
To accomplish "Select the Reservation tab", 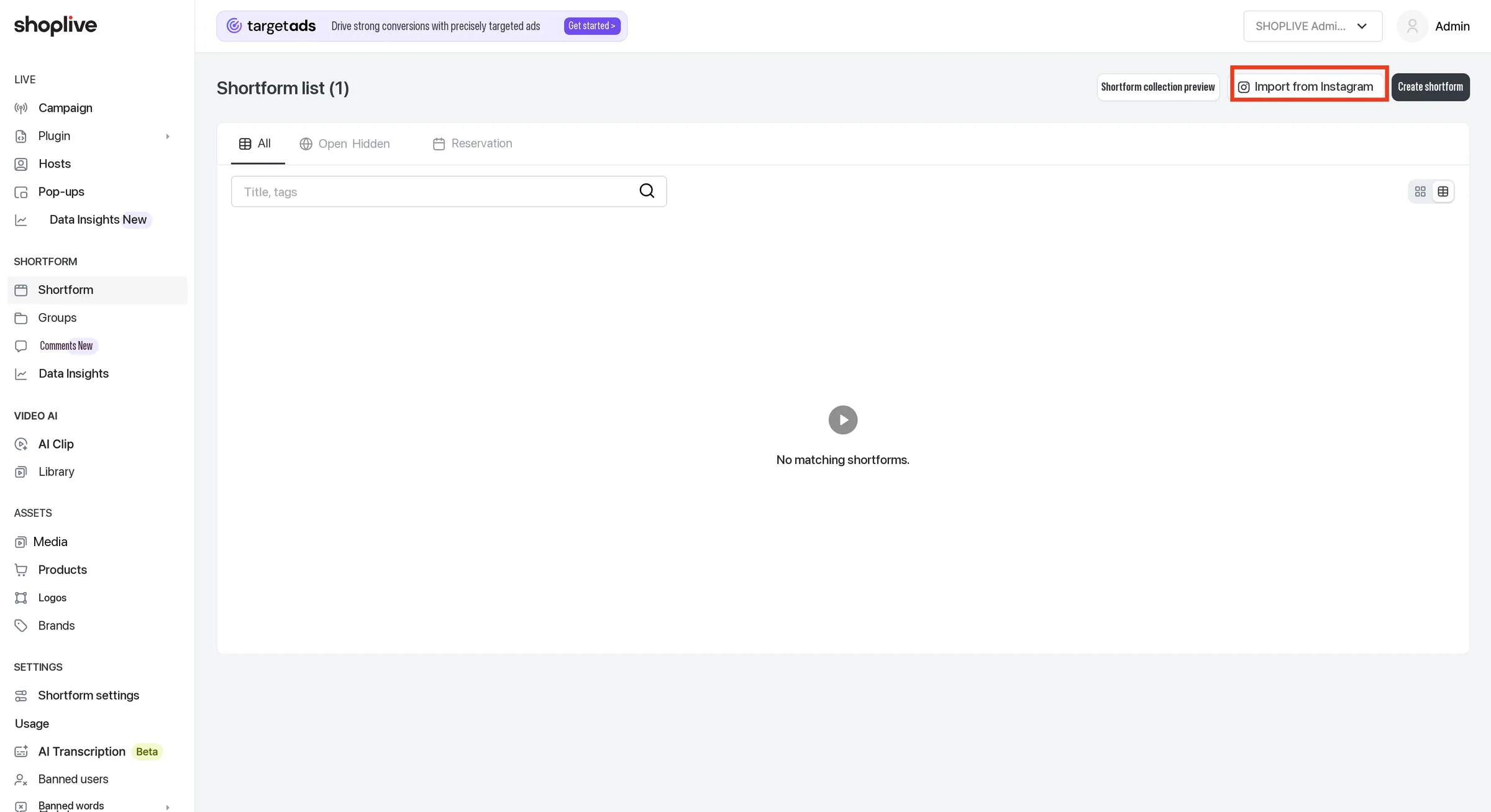I will [x=473, y=144].
